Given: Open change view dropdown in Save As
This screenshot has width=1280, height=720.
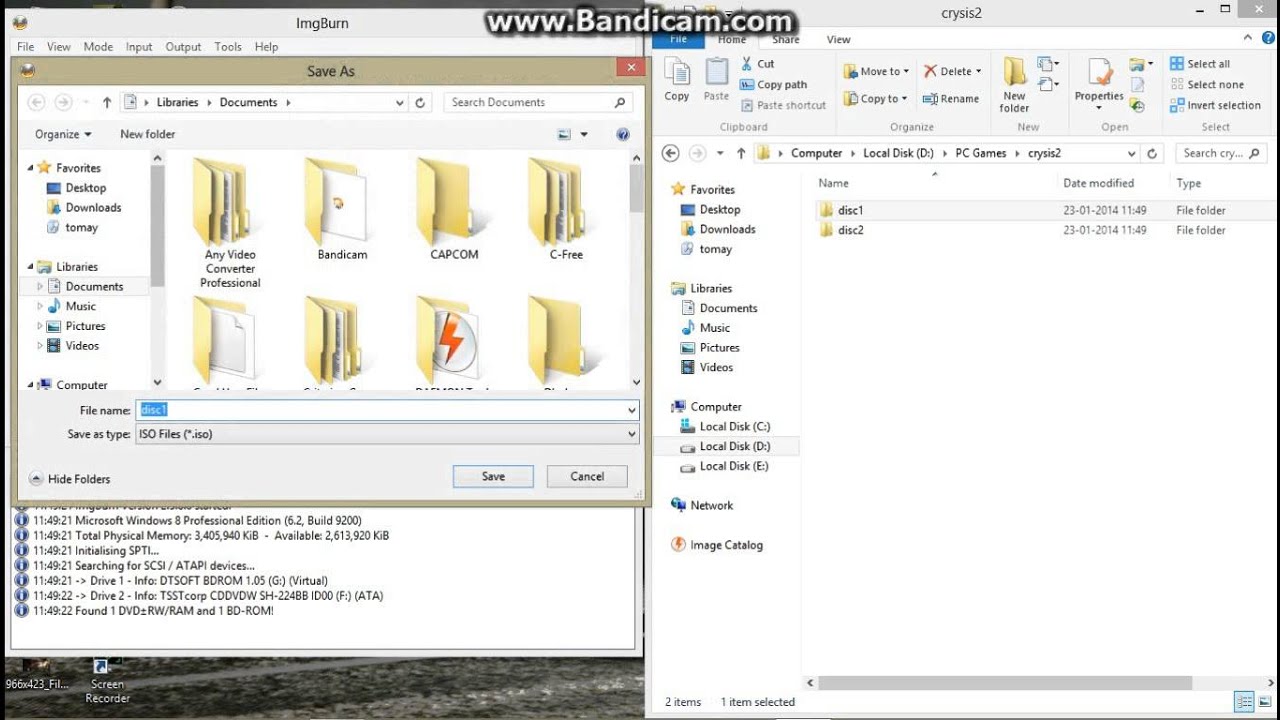Looking at the screenshot, I should click(584, 134).
